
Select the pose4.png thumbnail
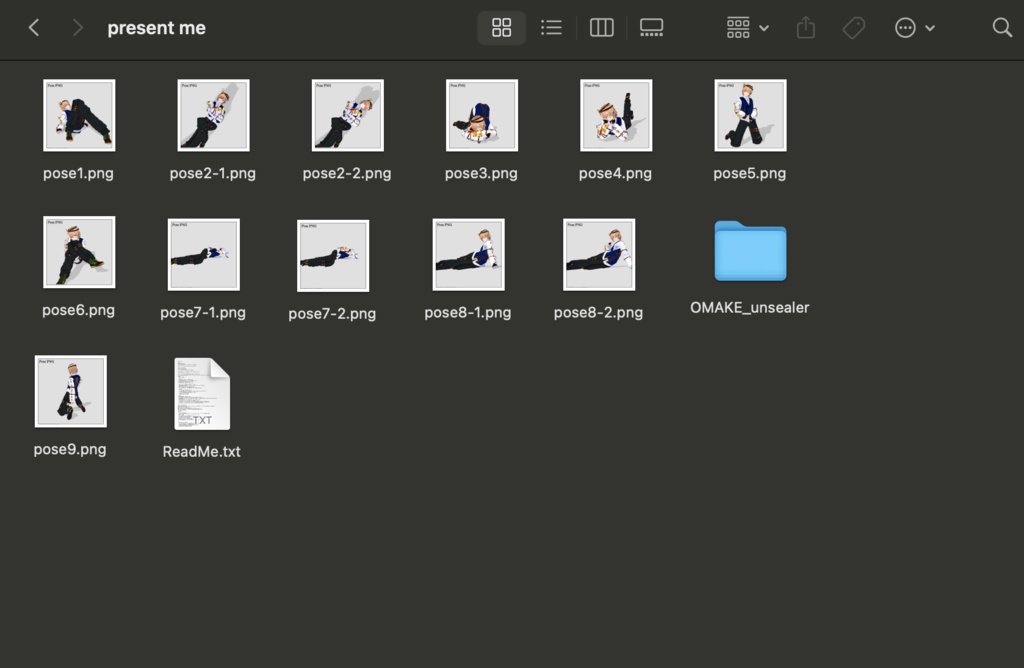point(616,116)
